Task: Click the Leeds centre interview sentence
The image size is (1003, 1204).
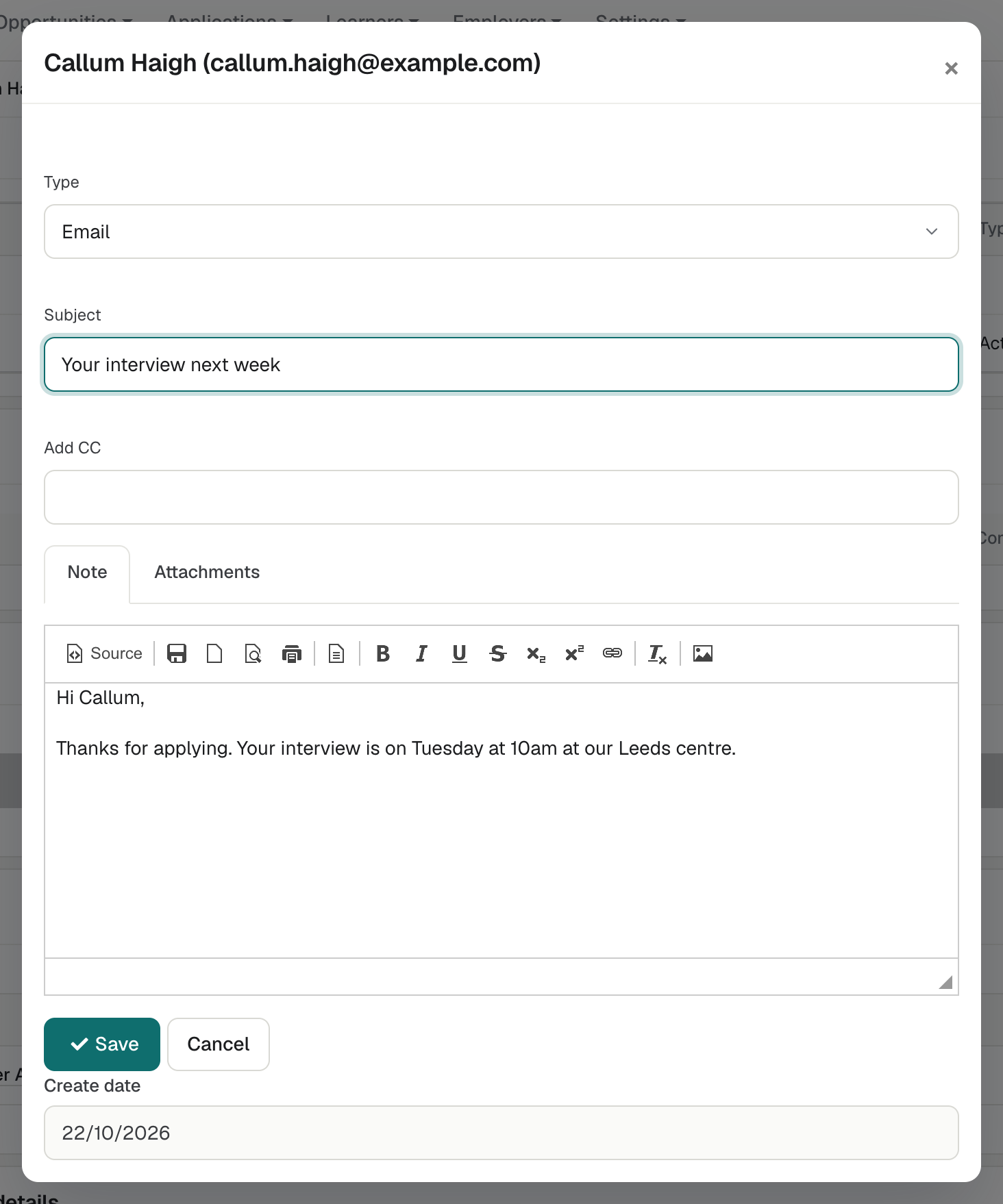Action: tap(396, 749)
